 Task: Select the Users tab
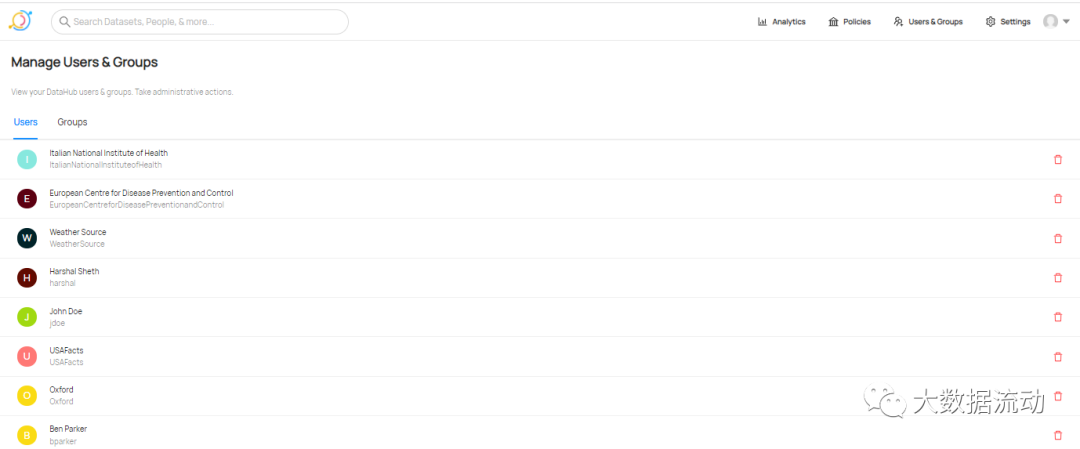[25, 122]
